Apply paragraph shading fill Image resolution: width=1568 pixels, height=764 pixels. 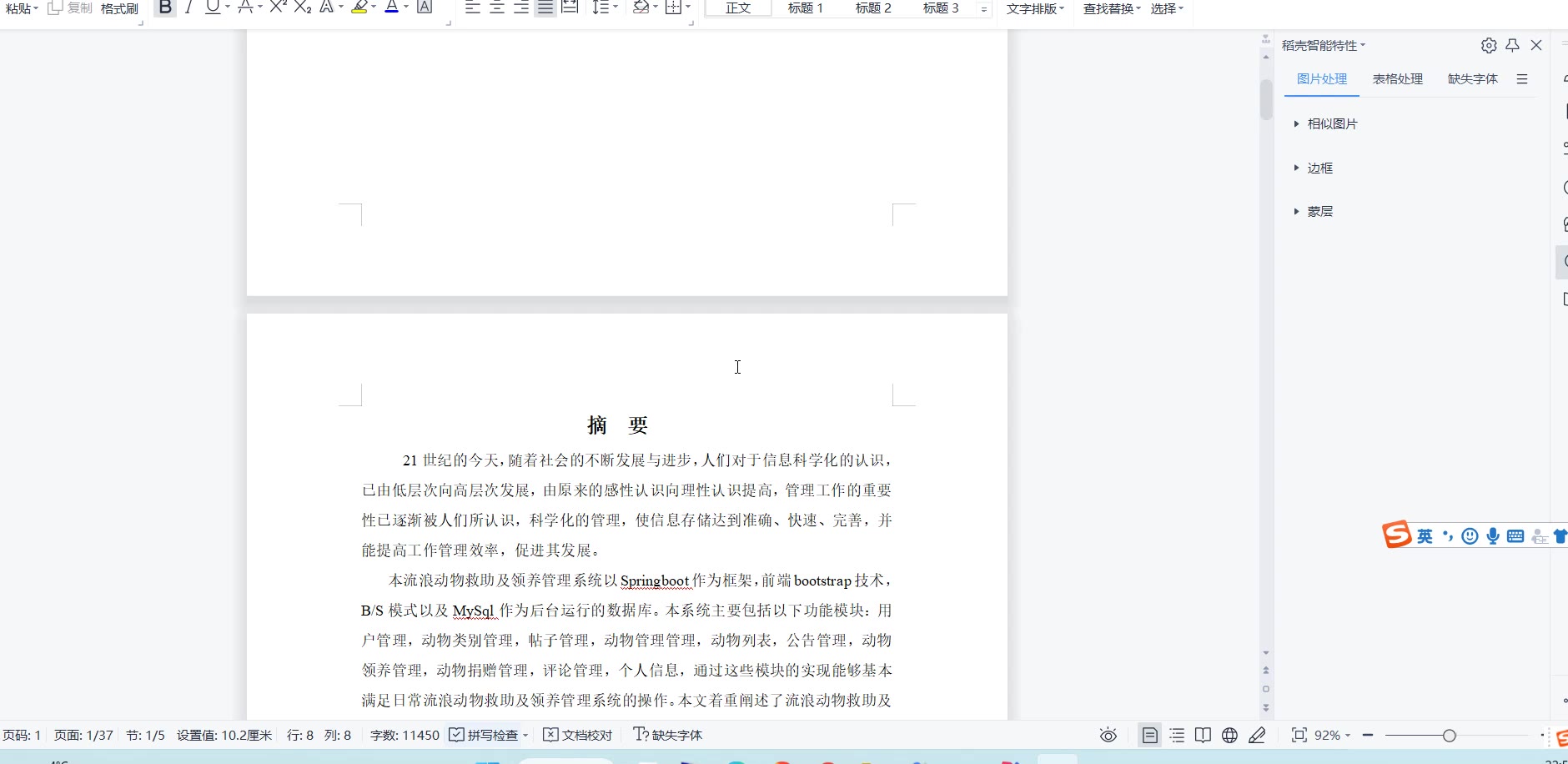tap(641, 8)
